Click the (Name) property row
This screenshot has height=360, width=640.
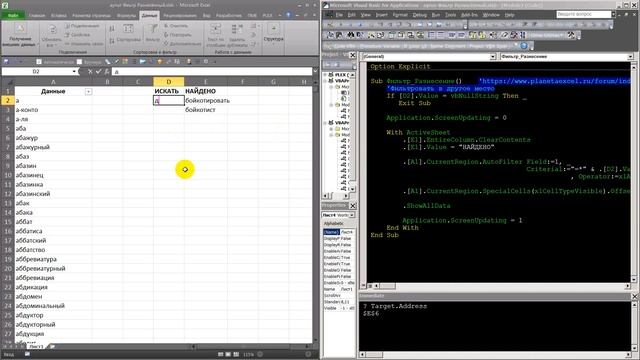pyautogui.click(x=339, y=232)
